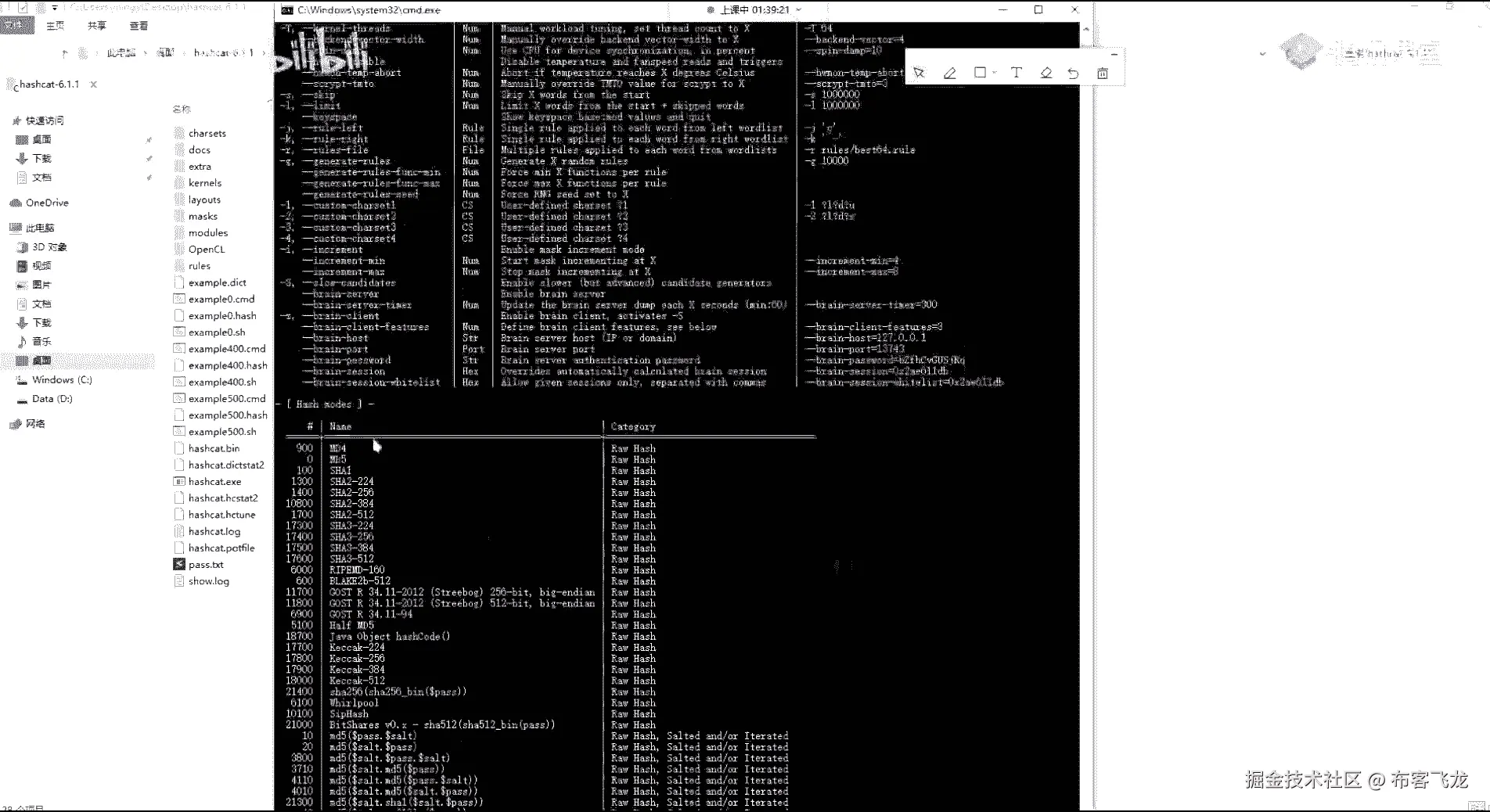The width and height of the screenshot is (1490, 812).
Task: Open 3D 对象 folder in sidebar
Action: 49,247
